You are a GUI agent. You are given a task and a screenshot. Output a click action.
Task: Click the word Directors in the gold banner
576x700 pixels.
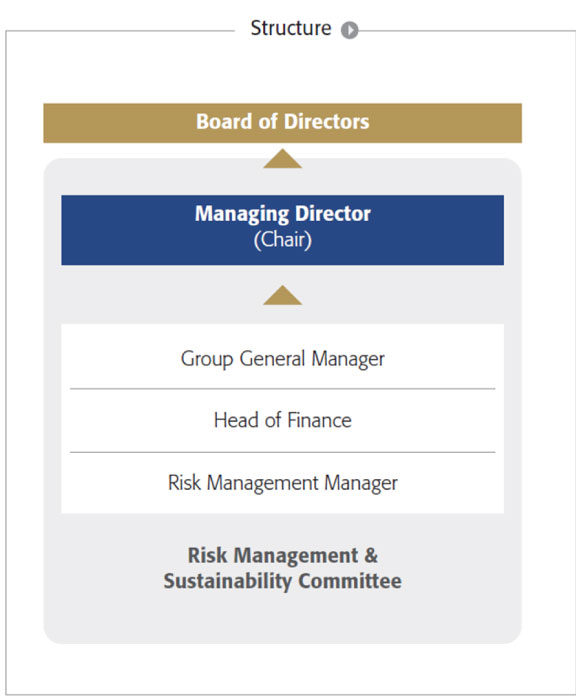tap(326, 121)
